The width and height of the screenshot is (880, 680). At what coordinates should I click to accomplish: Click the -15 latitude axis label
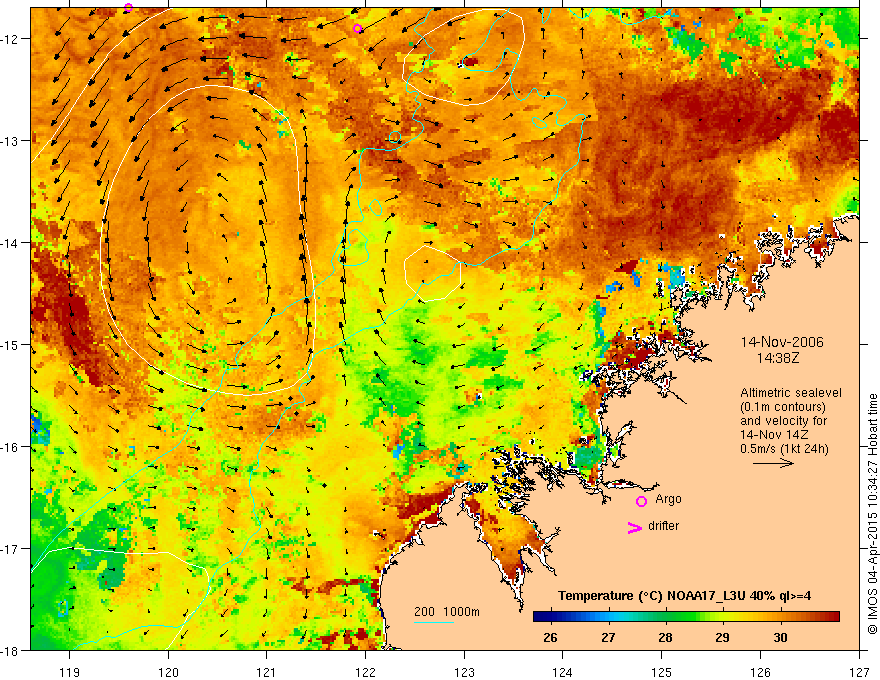click(10, 345)
